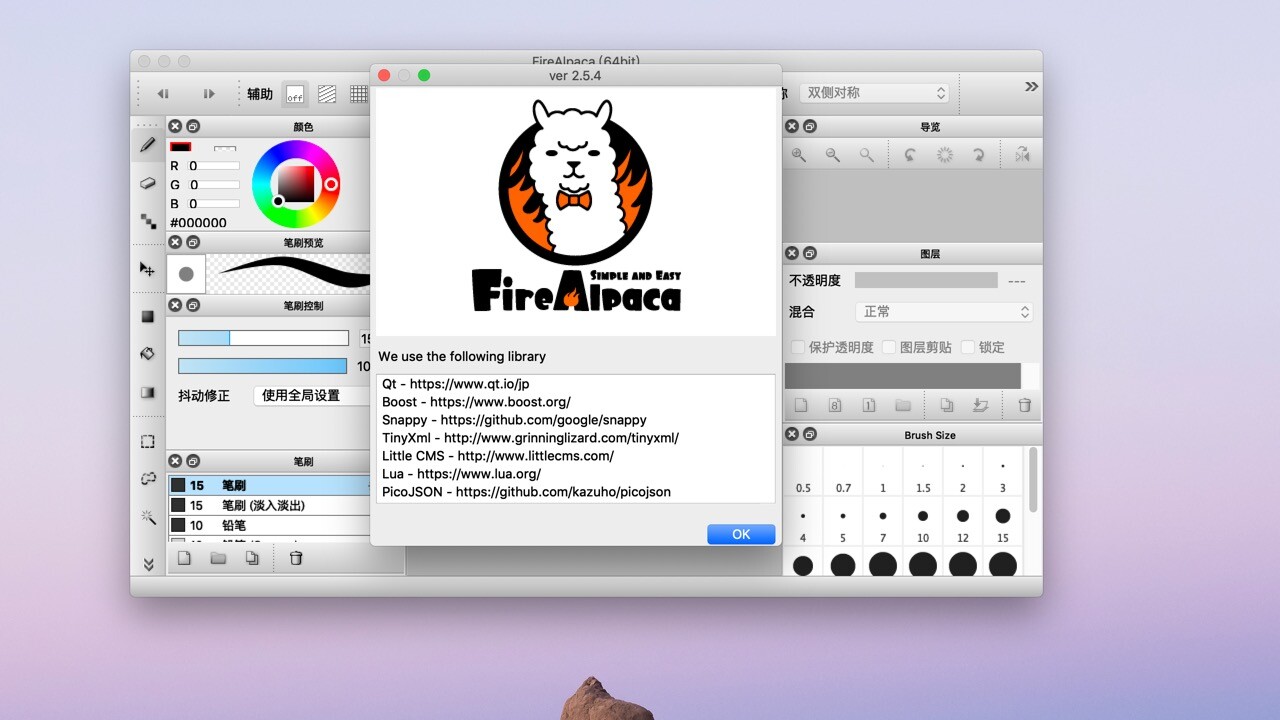Flip the navigator view horizontally
Image resolution: width=1280 pixels, height=720 pixels.
click(1022, 155)
